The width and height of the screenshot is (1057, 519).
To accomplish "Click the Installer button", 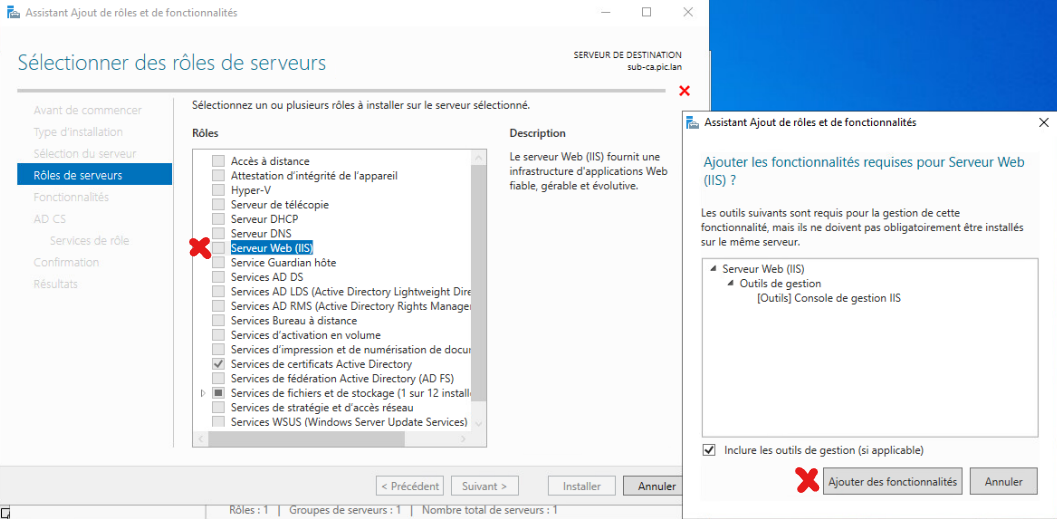I will point(582,486).
